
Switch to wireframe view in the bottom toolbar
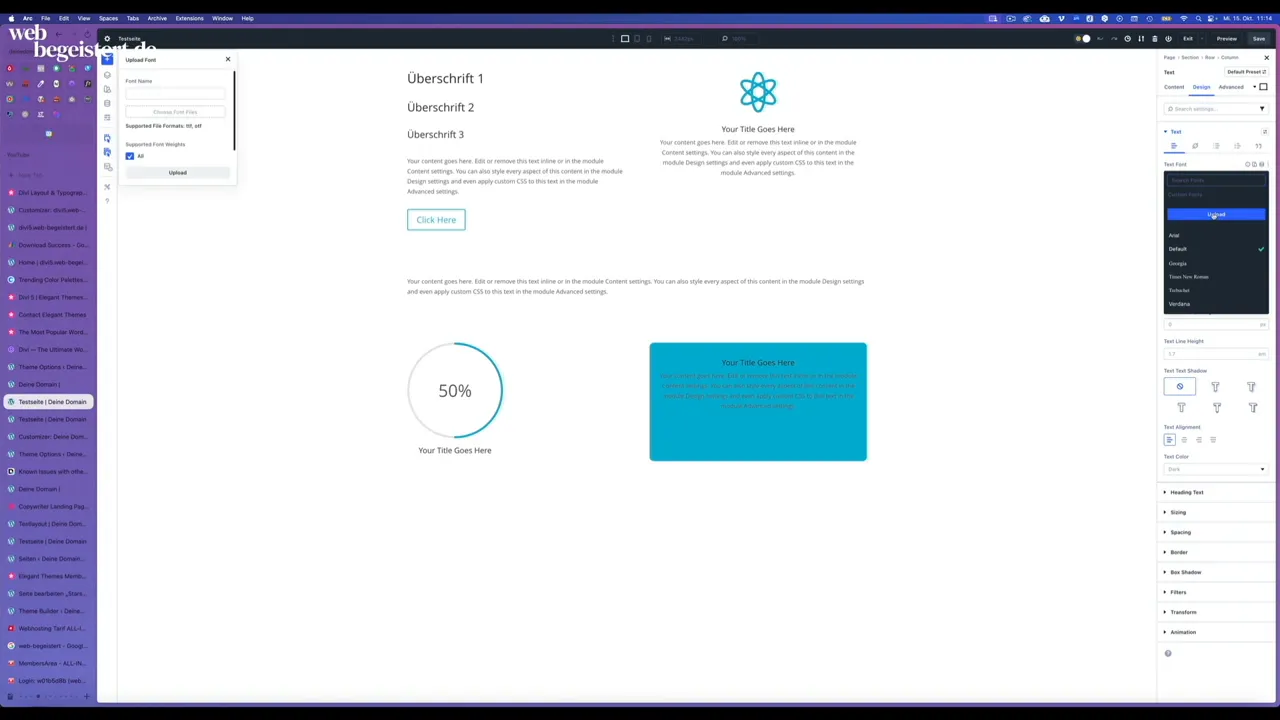click(x=612, y=38)
